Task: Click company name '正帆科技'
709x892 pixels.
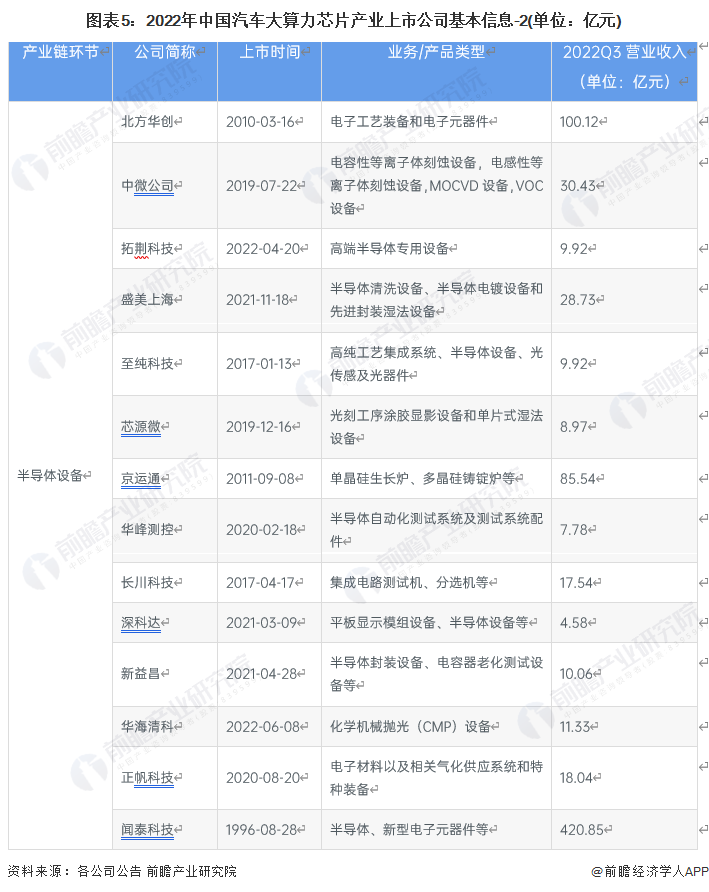Action: [x=147, y=778]
